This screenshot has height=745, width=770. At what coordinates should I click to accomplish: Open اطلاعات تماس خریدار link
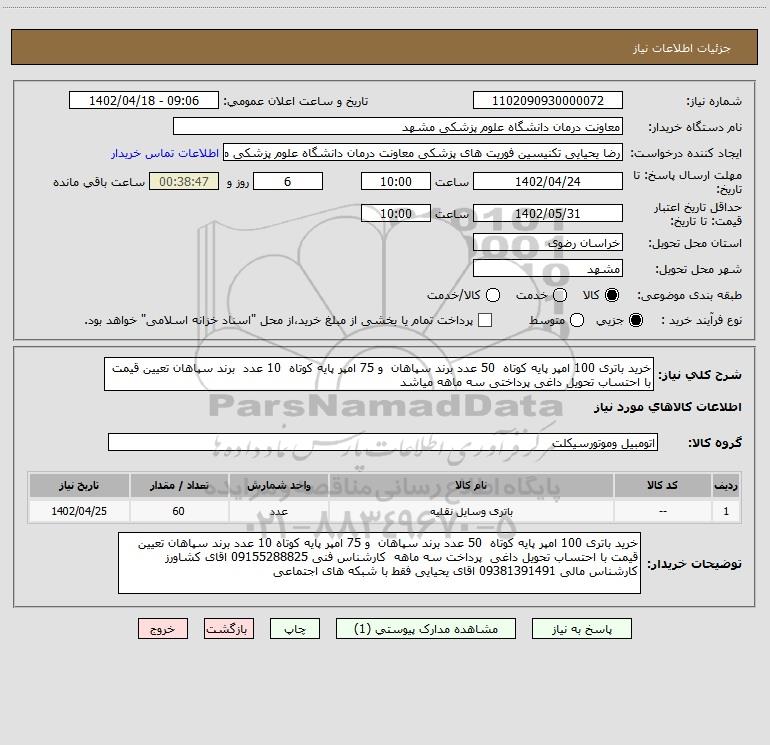click(165, 153)
